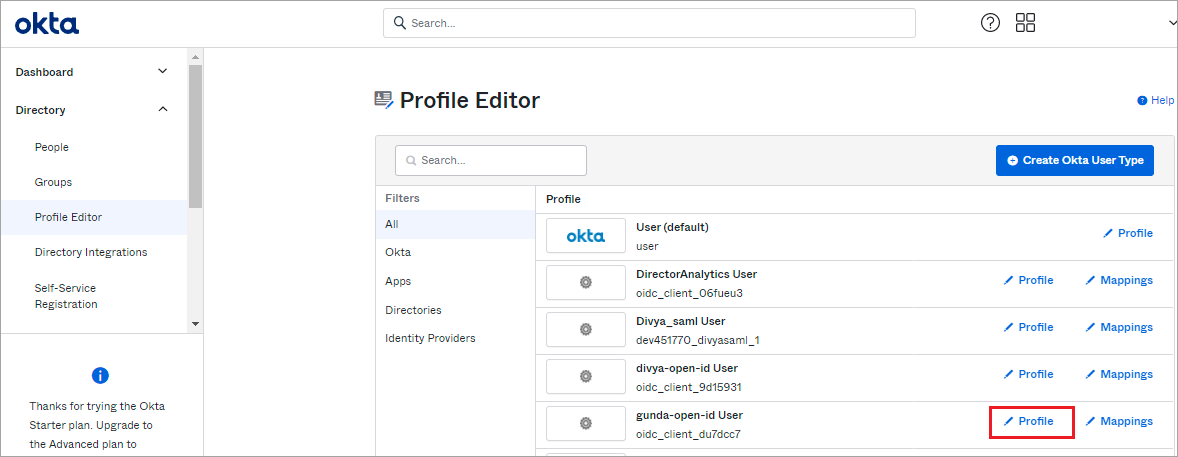Image resolution: width=1178 pixels, height=457 pixels.
Task: Click the divya-open-id User name
Action: [687, 368]
